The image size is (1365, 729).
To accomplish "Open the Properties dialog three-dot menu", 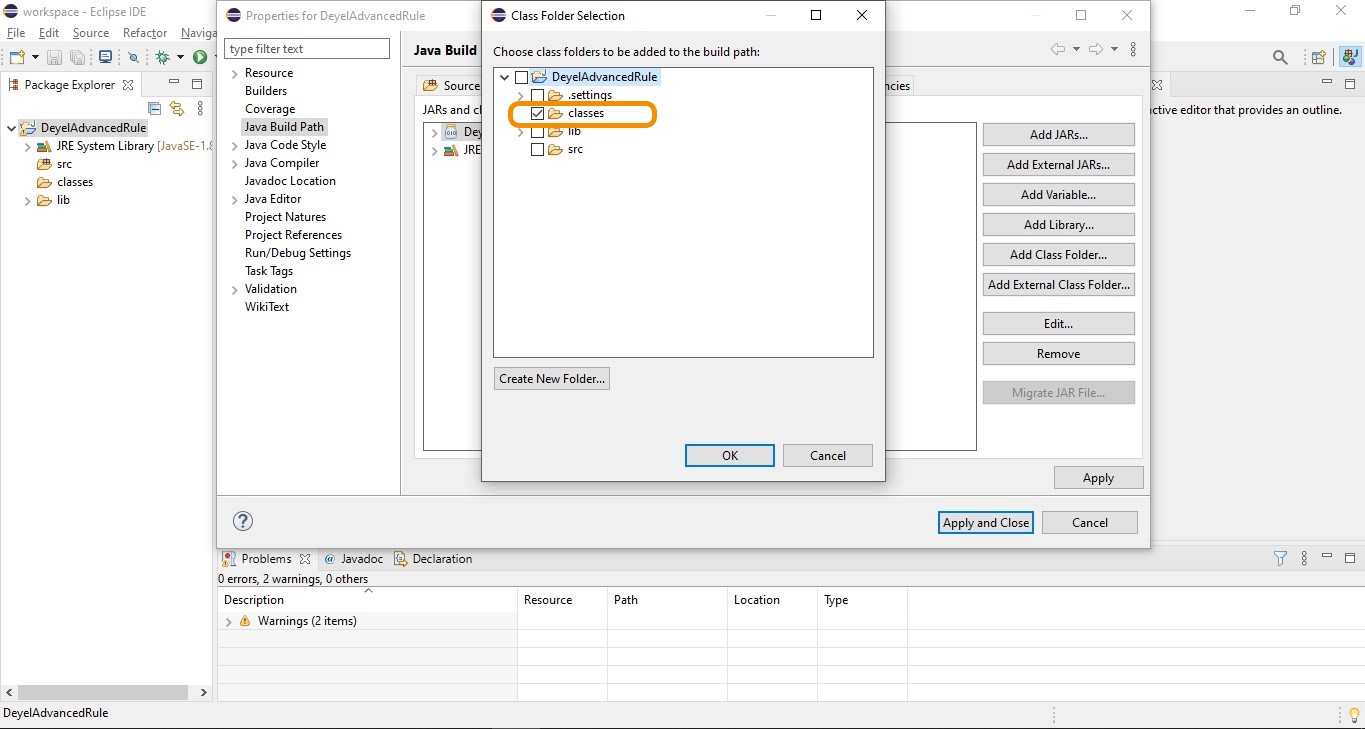I will point(1133,49).
